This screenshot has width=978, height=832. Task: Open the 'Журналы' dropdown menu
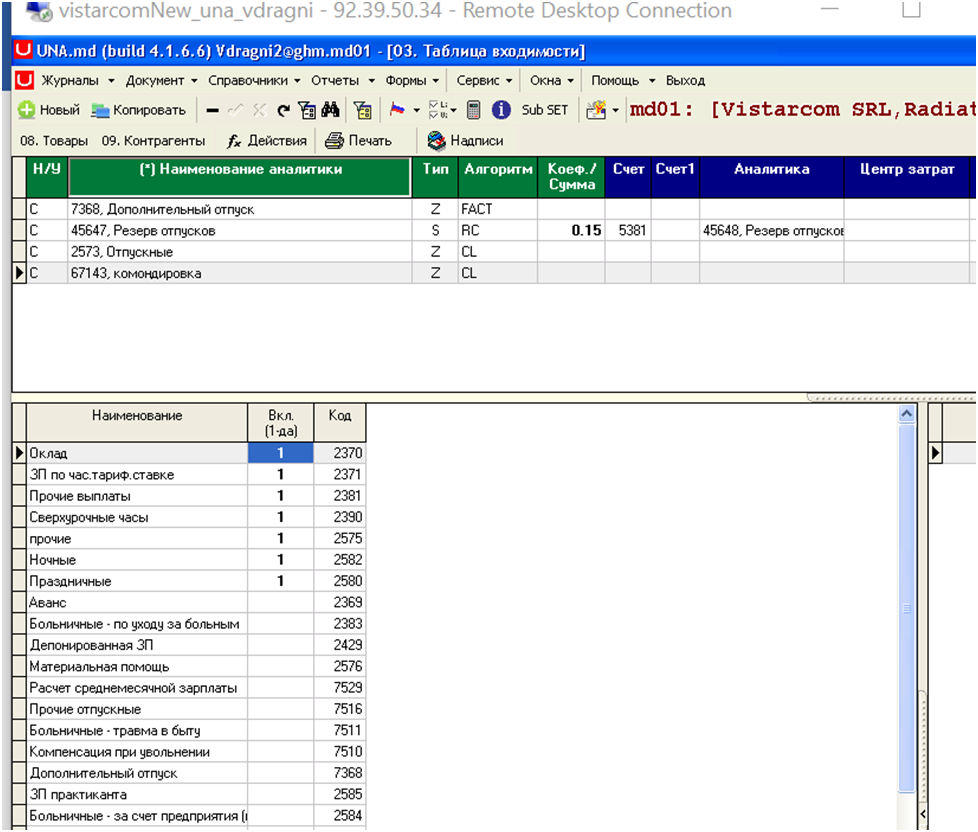(x=77, y=80)
